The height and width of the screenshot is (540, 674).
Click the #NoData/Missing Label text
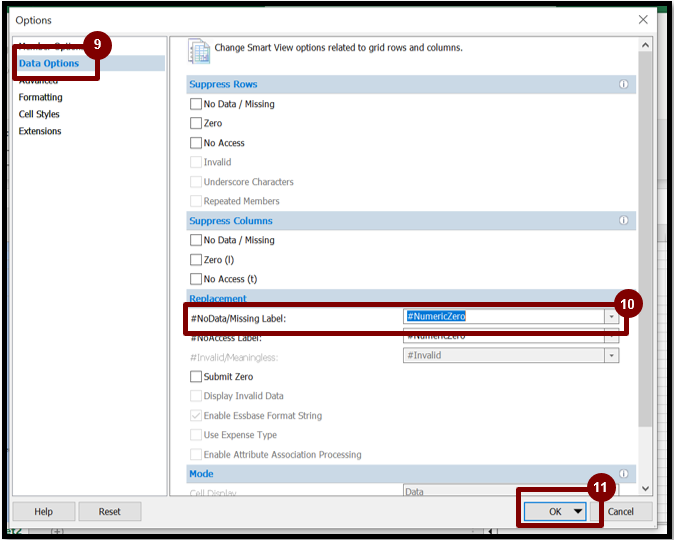[x=238, y=319]
